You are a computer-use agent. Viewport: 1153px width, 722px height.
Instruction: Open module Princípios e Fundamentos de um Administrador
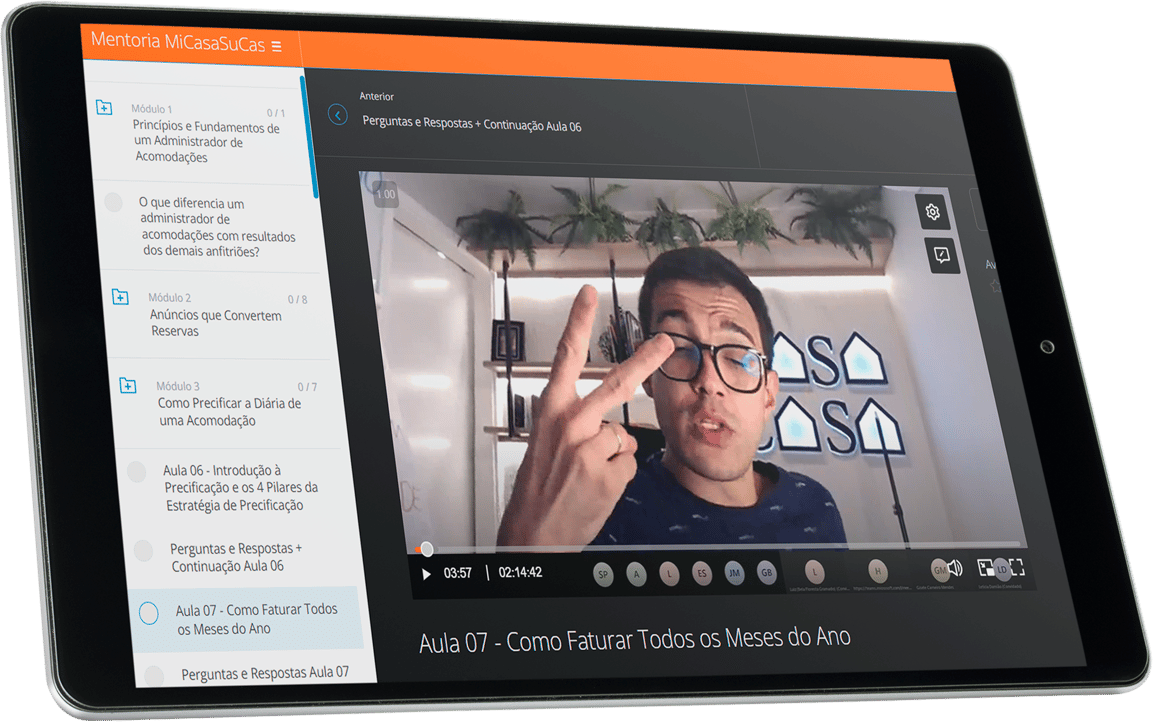pos(207,141)
